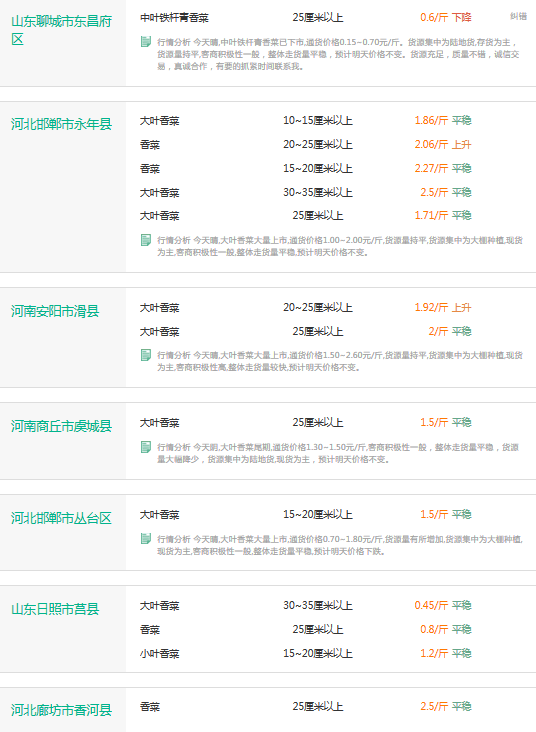Click the analysis note icon for 河南安阳市滑县
536x732 pixels.
[146, 355]
